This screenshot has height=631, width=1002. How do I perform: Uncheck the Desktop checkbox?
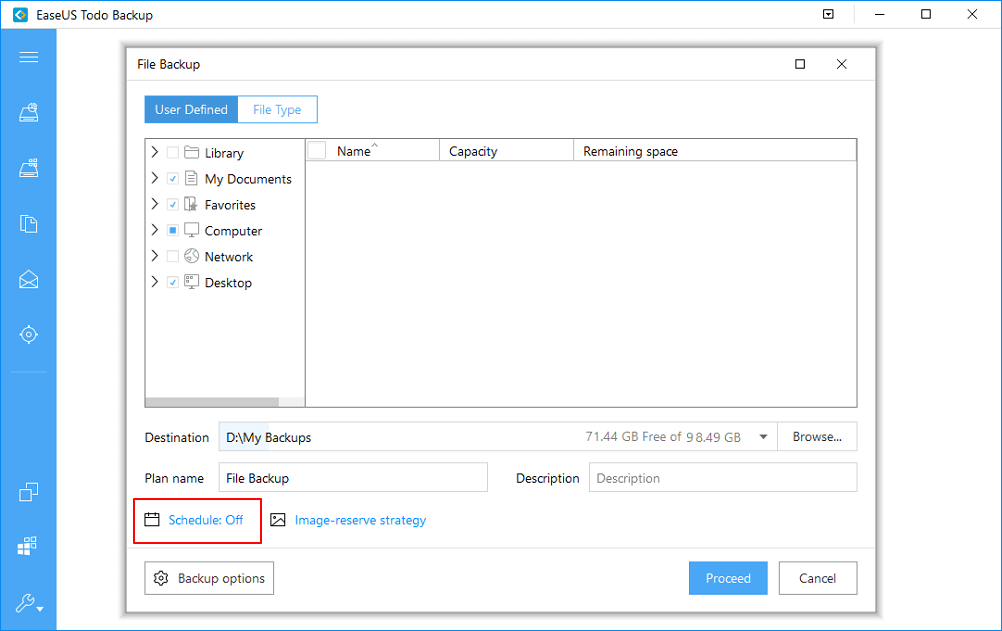[x=173, y=282]
